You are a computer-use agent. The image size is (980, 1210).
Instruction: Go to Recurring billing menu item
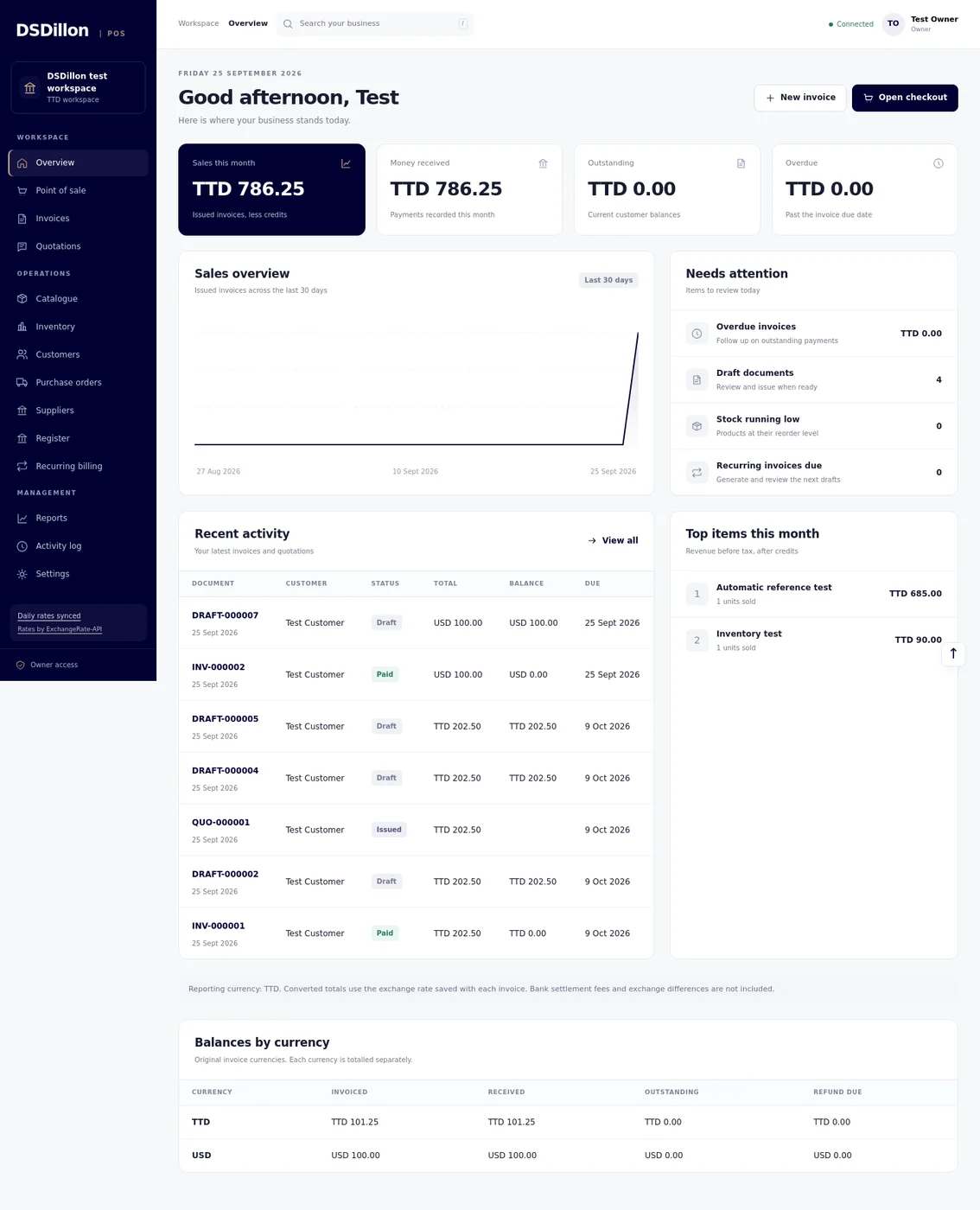pos(78,467)
